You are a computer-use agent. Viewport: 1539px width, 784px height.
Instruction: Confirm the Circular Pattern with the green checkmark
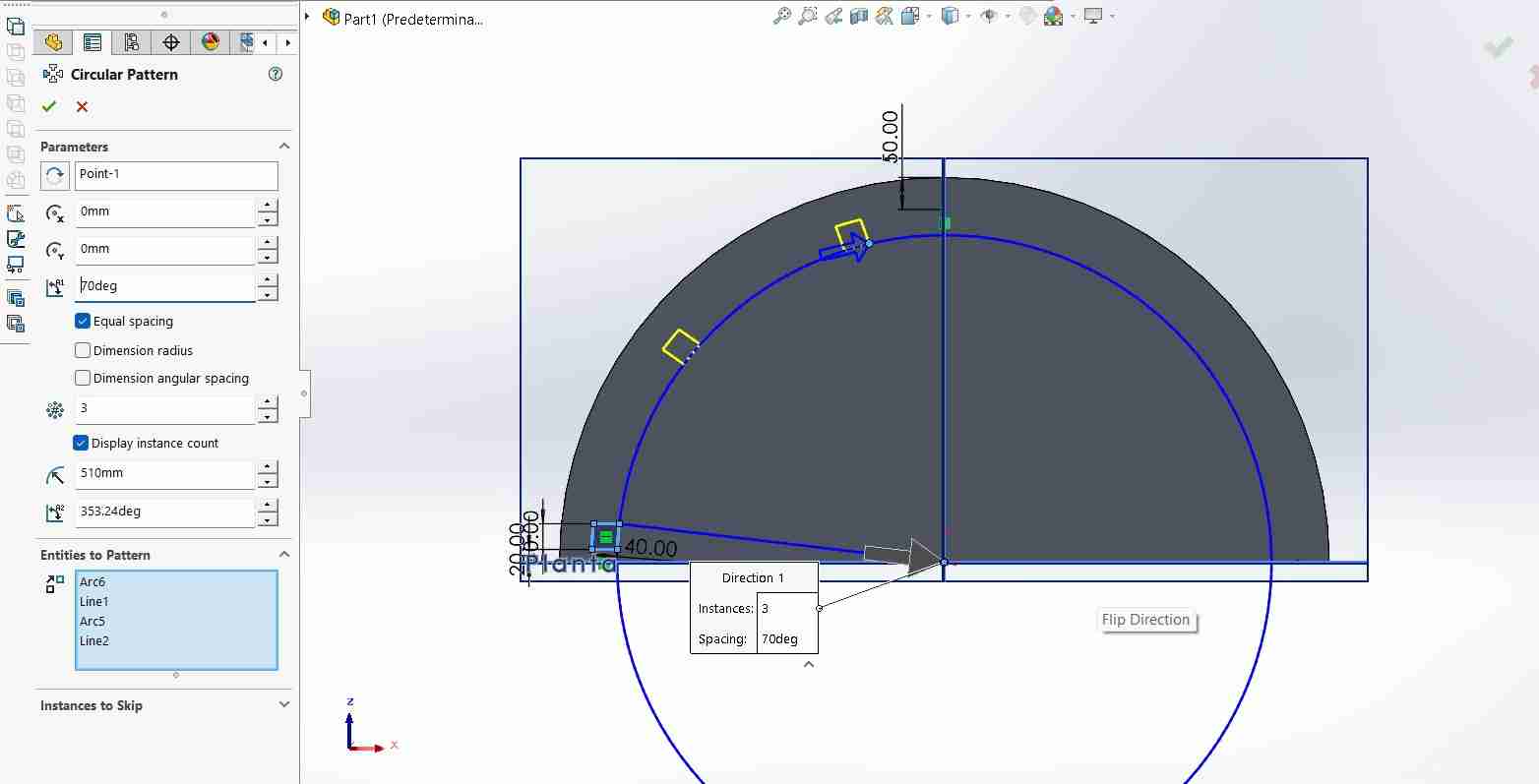click(49, 106)
